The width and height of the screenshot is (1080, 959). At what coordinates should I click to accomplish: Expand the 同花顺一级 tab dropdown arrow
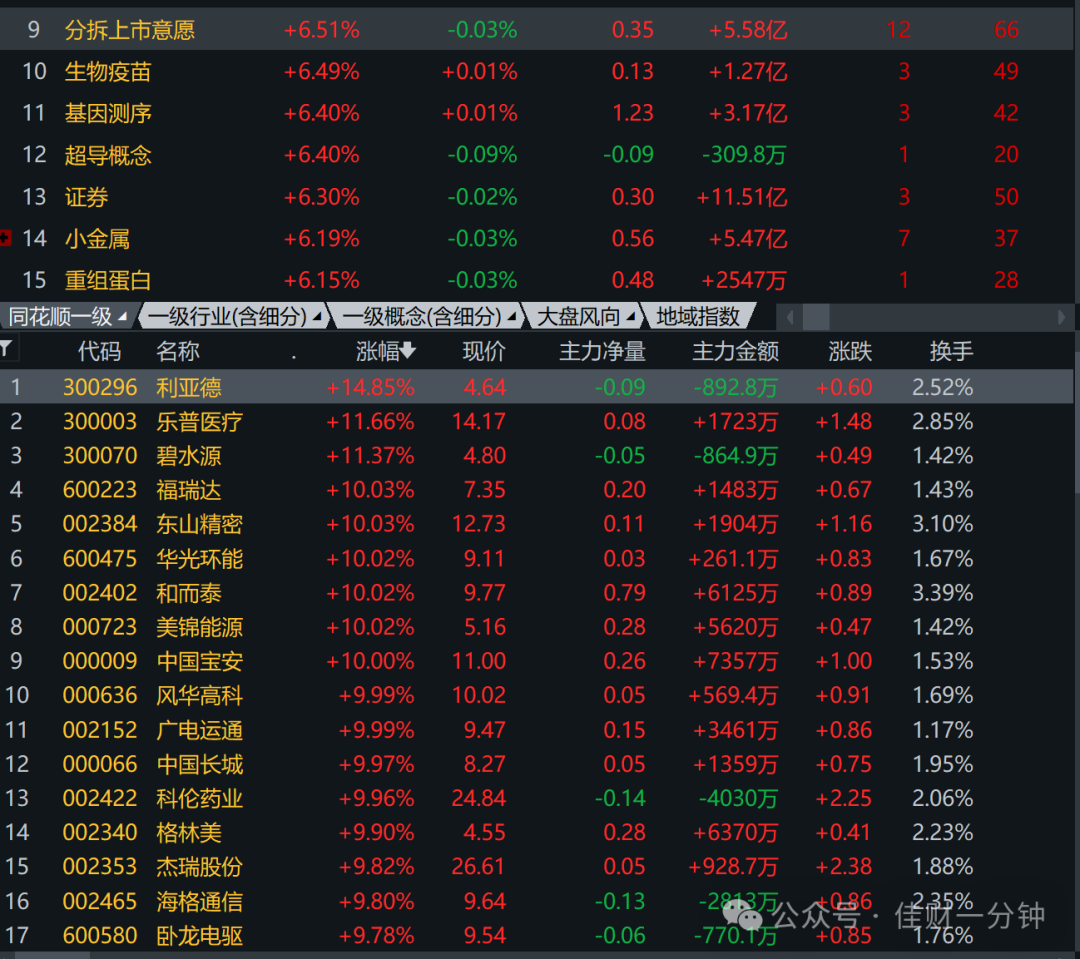pyautogui.click(x=123, y=317)
